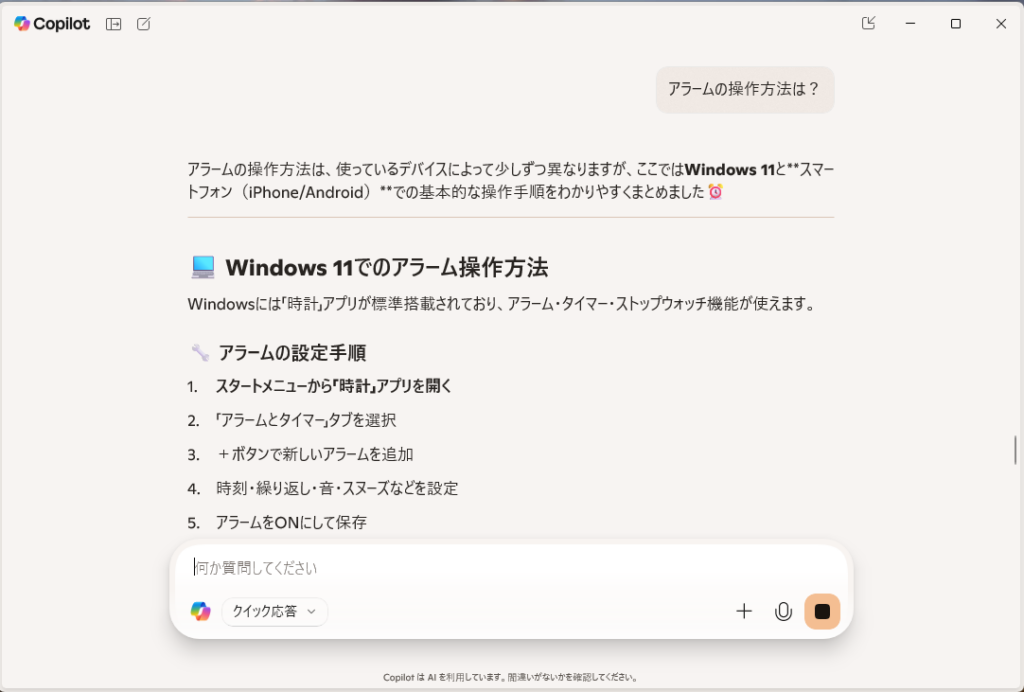This screenshot has width=1024, height=692.
Task: Focus the 何か質問してください input field
Action: point(511,568)
